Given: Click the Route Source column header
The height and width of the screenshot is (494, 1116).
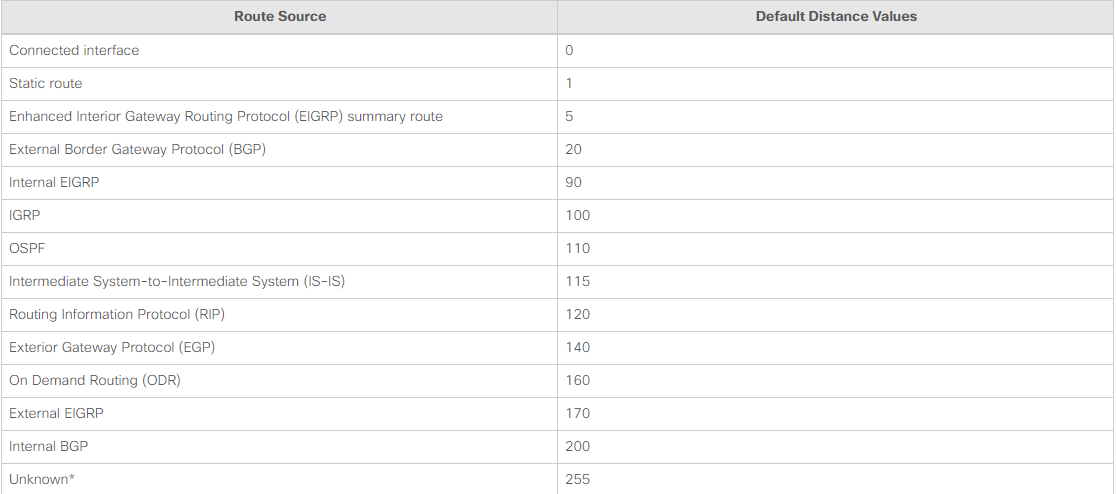Looking at the screenshot, I should (x=280, y=17).
